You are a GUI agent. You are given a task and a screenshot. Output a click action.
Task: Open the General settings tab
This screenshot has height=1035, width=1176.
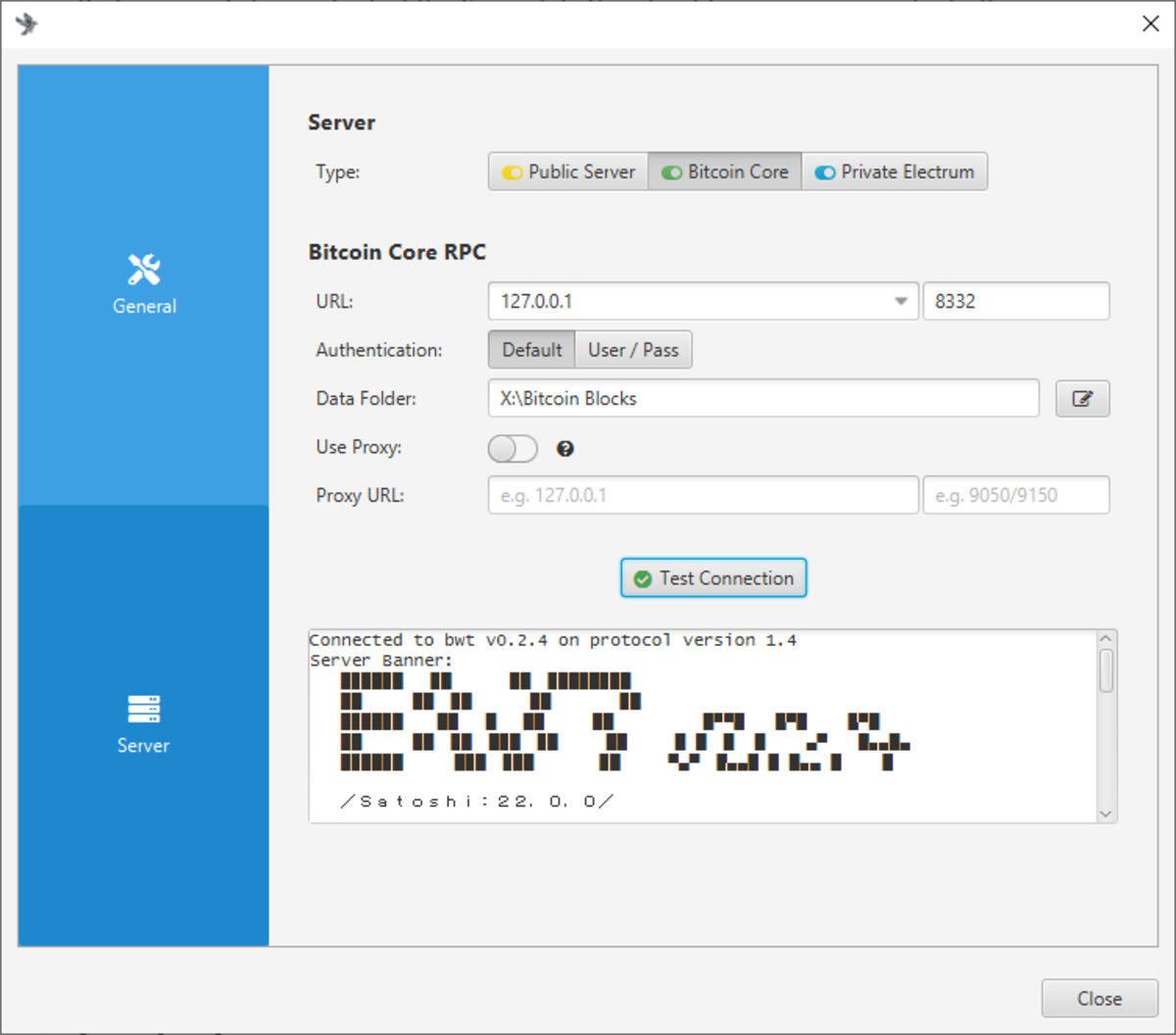coord(143,285)
